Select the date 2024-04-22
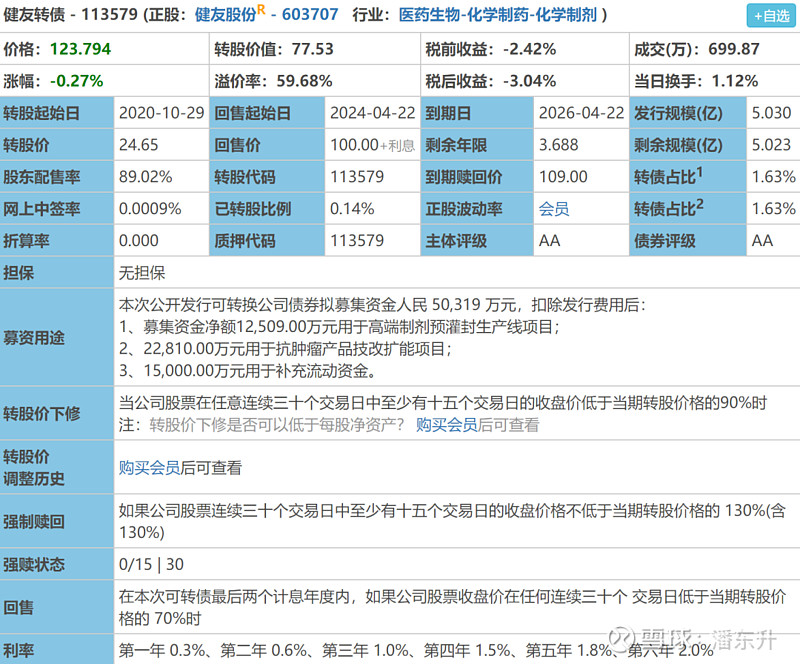This screenshot has height=664, width=800. [372, 113]
